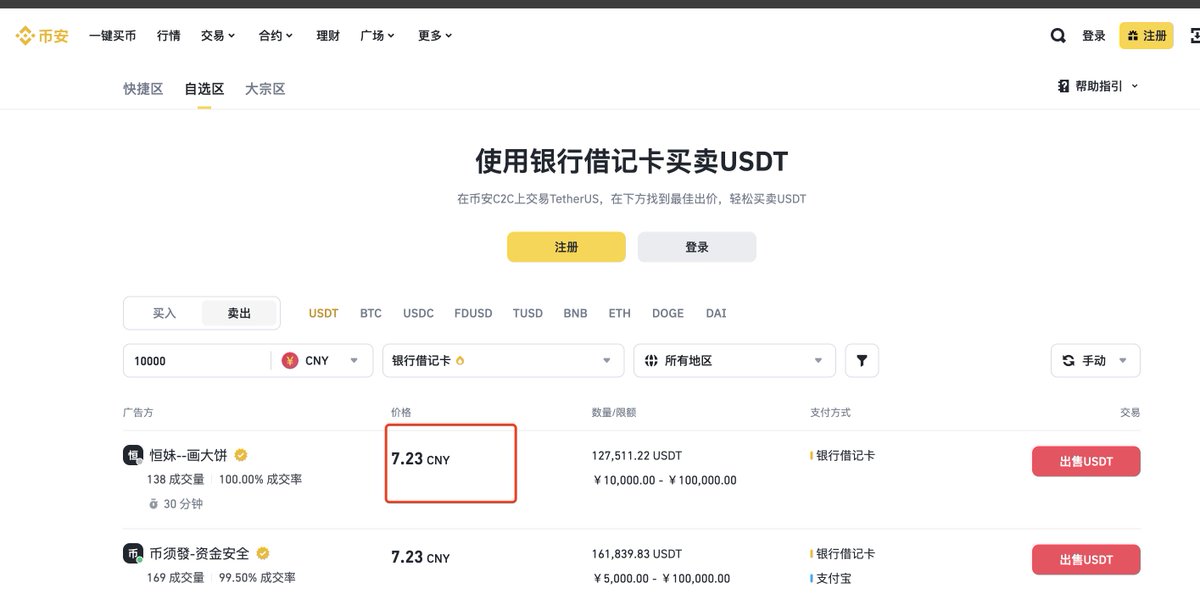
Task: Expand the 帮助指引 dropdown
Action: (x=1098, y=86)
